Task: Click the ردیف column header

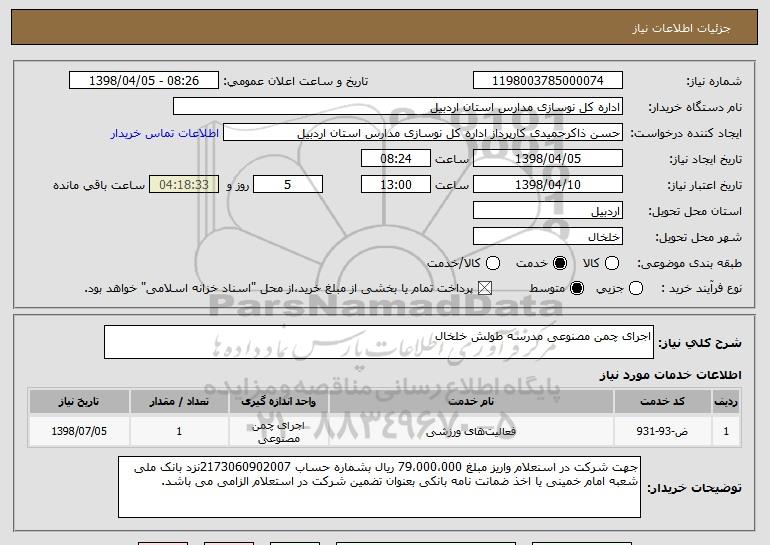Action: [726, 402]
